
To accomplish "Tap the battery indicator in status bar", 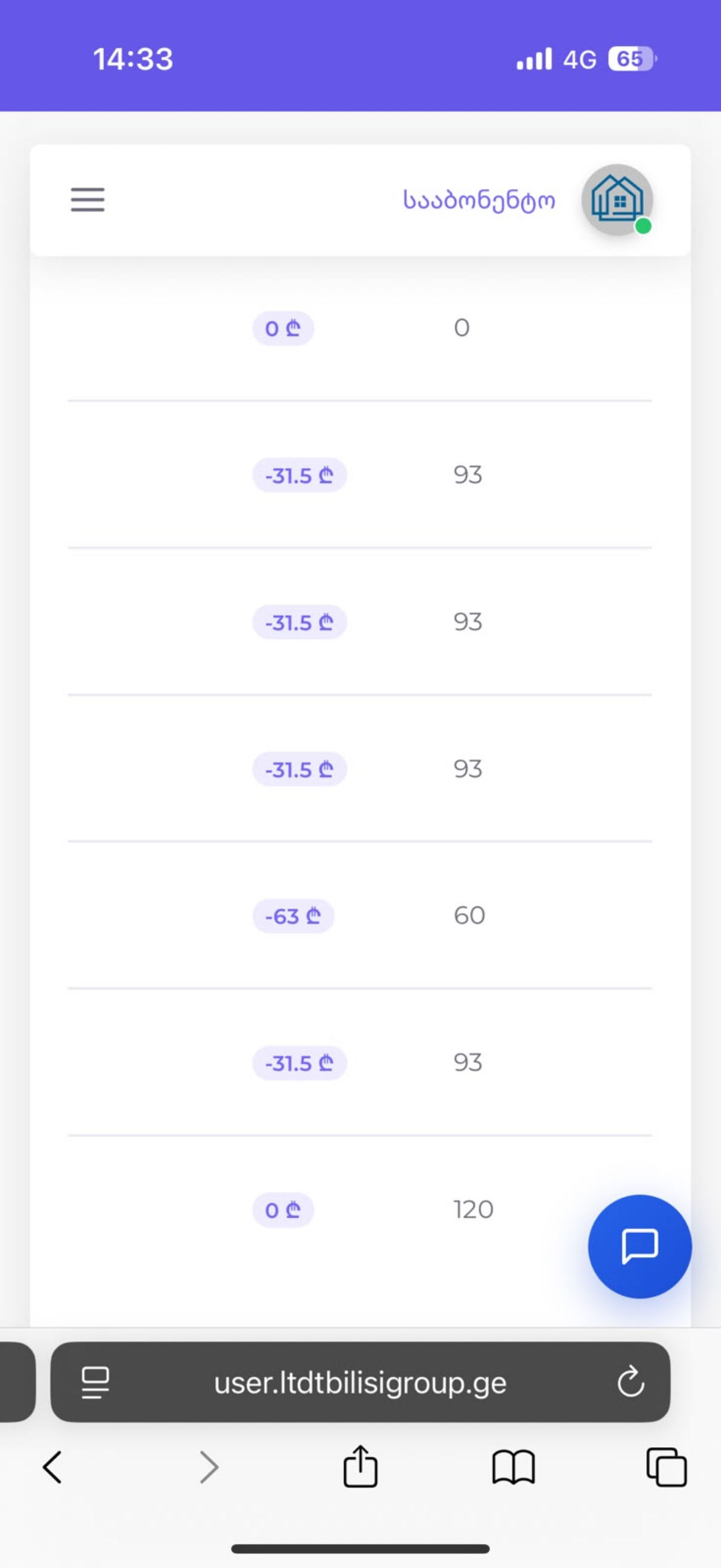I will (631, 59).
